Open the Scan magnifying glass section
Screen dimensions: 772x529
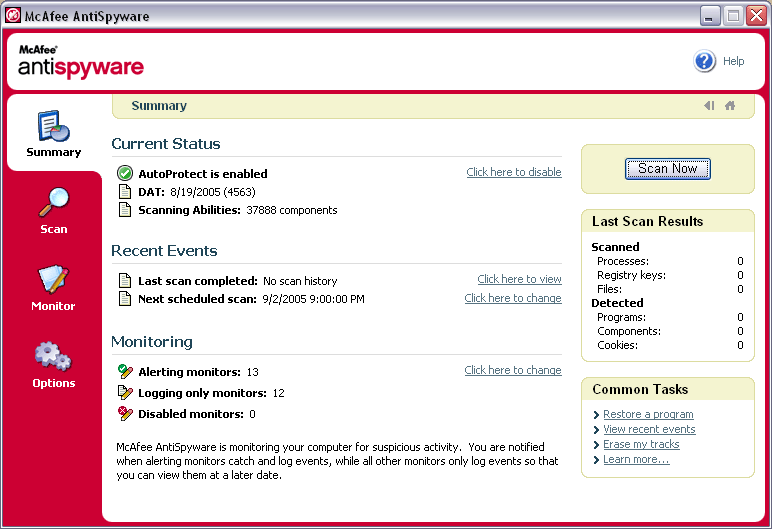tap(54, 211)
